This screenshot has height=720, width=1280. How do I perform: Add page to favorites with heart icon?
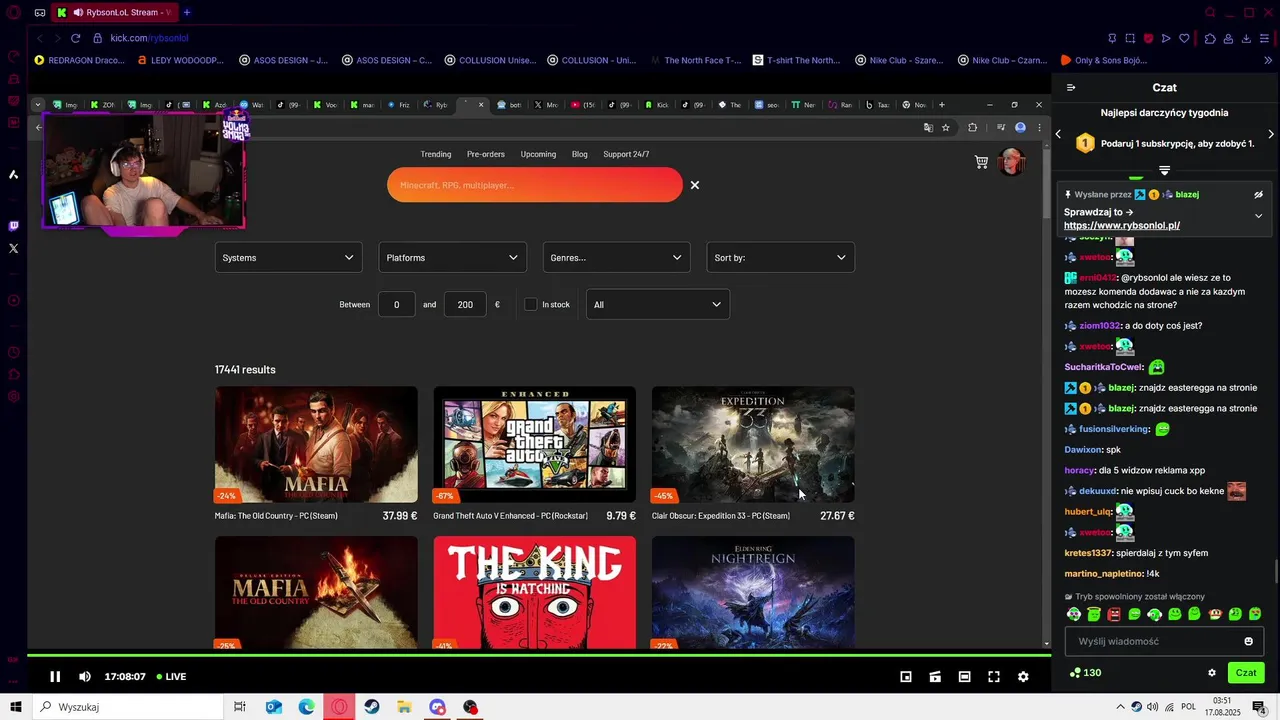tap(1184, 38)
